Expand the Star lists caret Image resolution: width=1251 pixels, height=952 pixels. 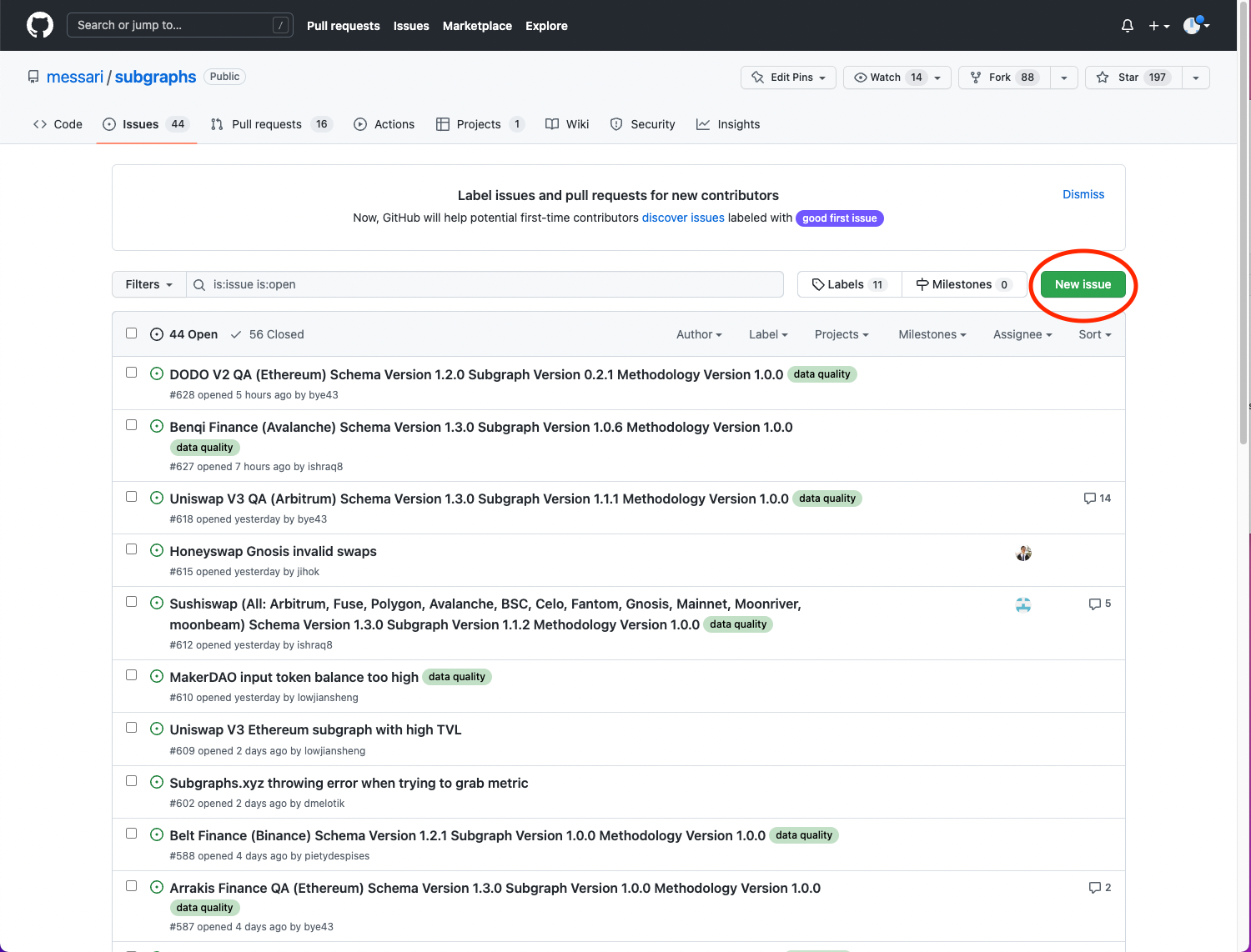tap(1196, 78)
